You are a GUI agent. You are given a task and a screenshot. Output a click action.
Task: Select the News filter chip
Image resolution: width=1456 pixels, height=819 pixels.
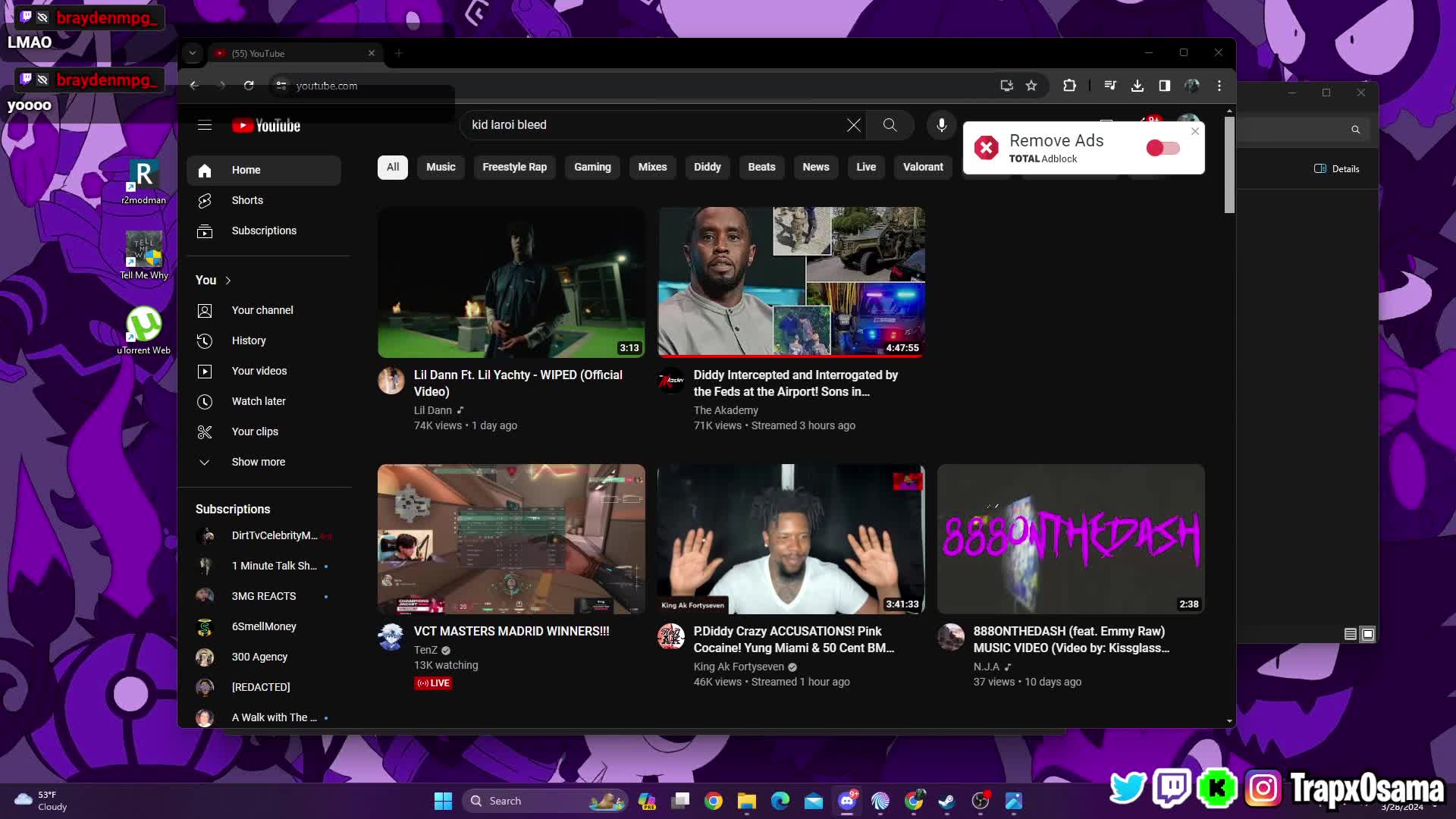pyautogui.click(x=816, y=168)
